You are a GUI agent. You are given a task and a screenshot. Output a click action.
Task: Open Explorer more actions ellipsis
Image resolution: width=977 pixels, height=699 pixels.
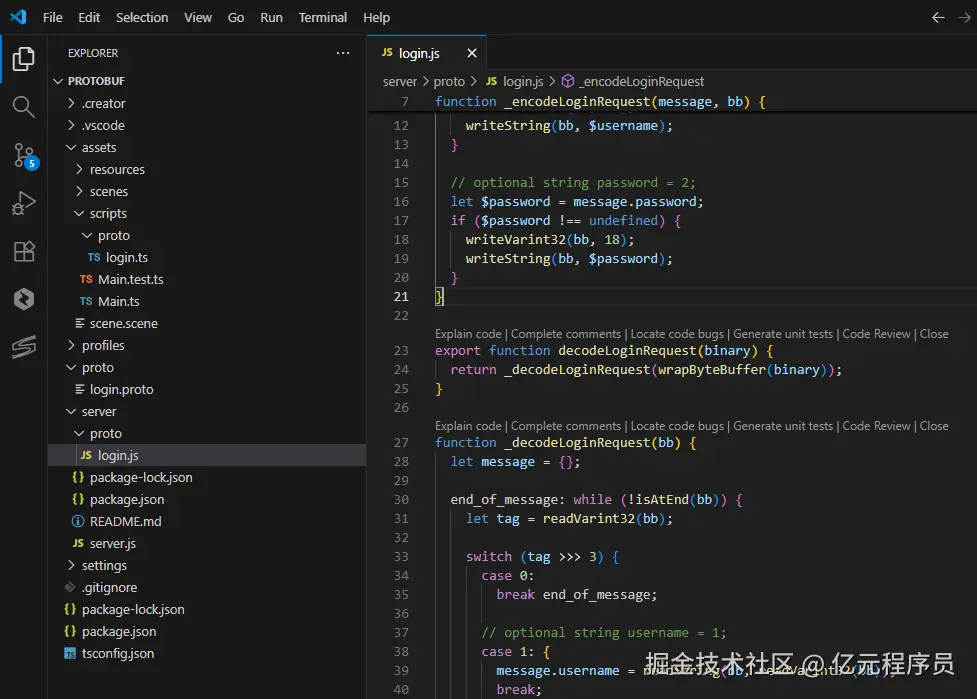(x=343, y=53)
